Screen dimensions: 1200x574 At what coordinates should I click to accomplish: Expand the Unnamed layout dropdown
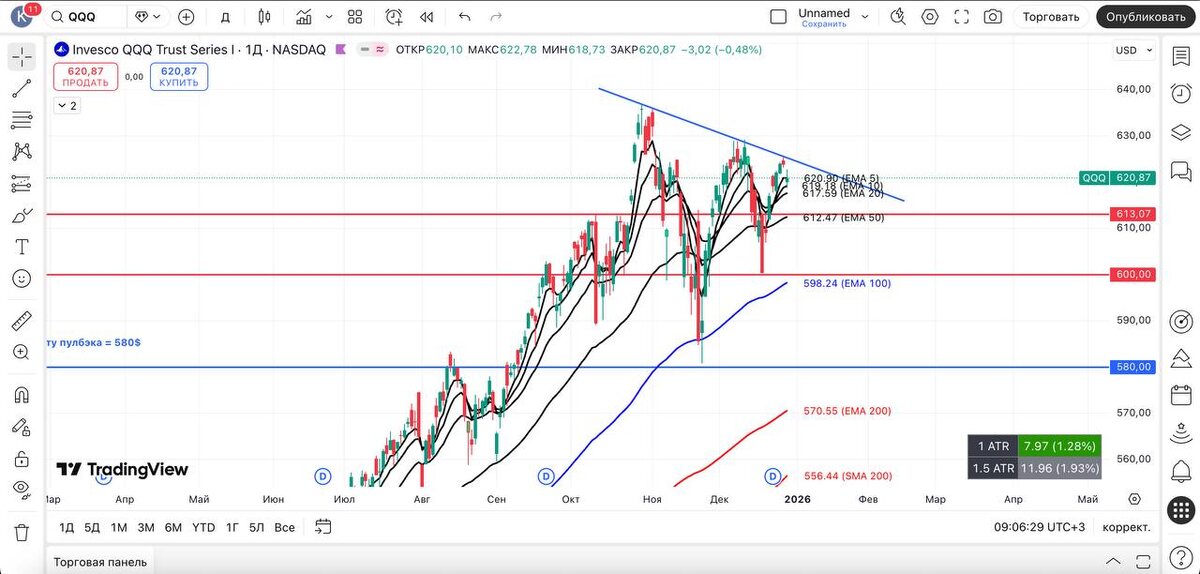click(x=866, y=17)
